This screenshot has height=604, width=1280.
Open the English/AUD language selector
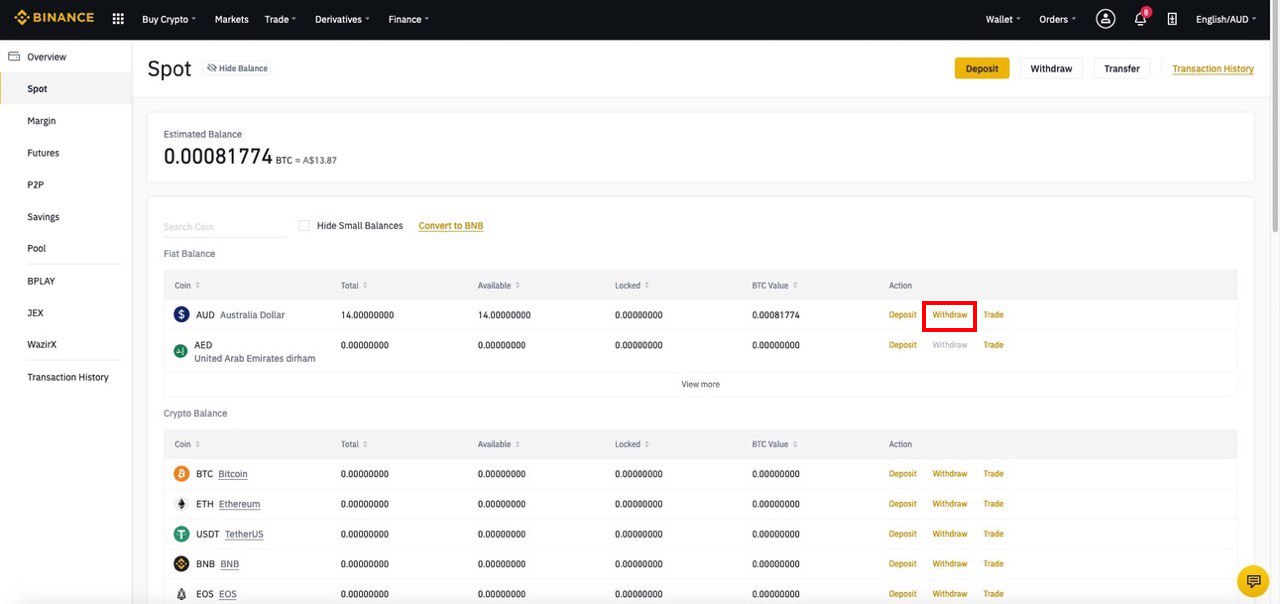click(1226, 19)
